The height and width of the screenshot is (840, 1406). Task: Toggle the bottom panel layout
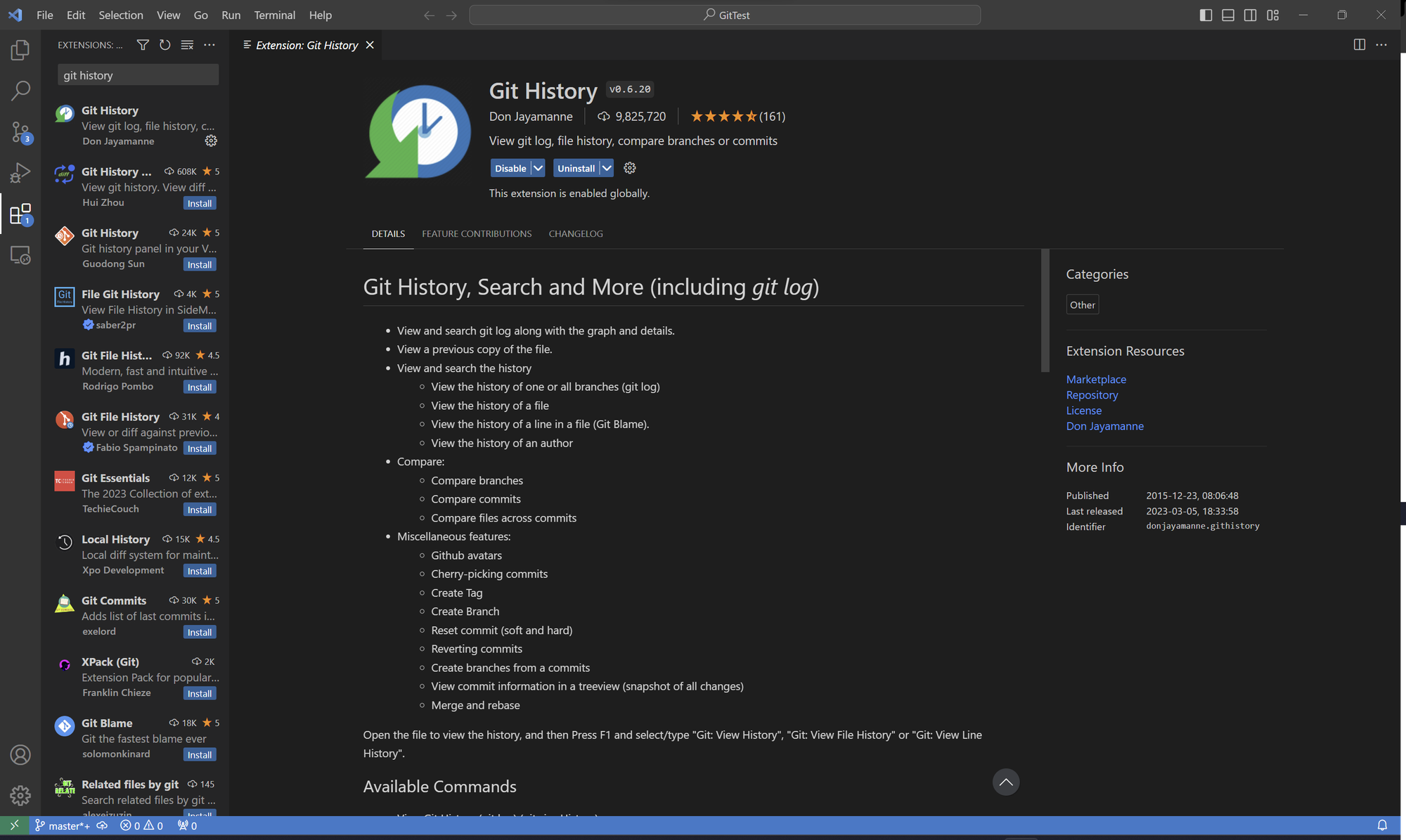point(1228,15)
